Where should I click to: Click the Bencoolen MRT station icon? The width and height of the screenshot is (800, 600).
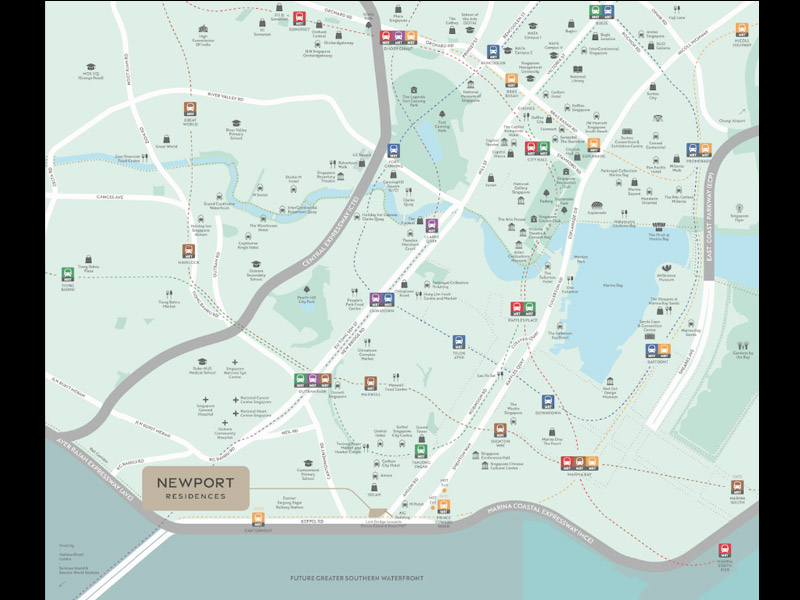494,52
